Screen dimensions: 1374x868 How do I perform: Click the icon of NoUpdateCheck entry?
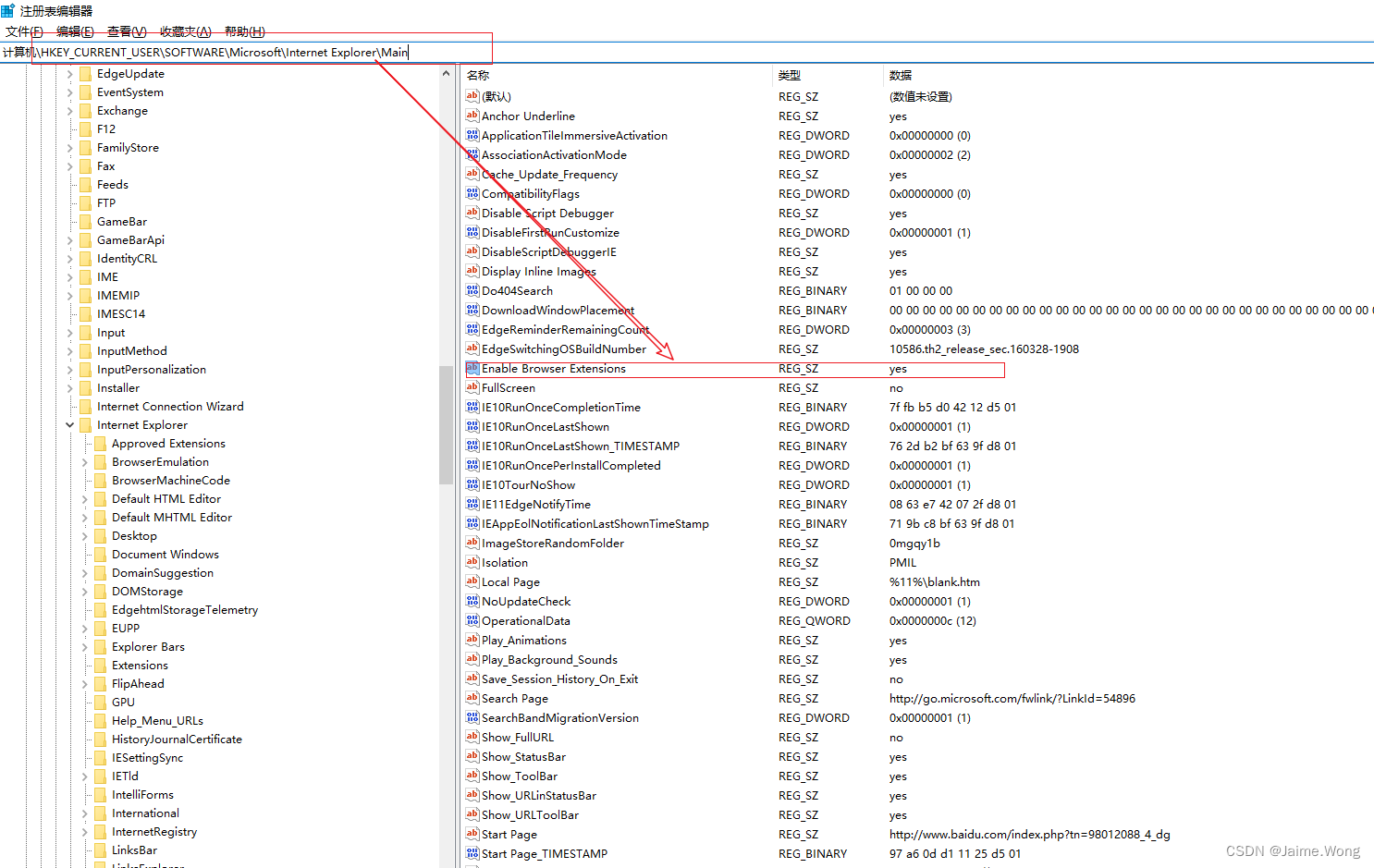[x=472, y=601]
